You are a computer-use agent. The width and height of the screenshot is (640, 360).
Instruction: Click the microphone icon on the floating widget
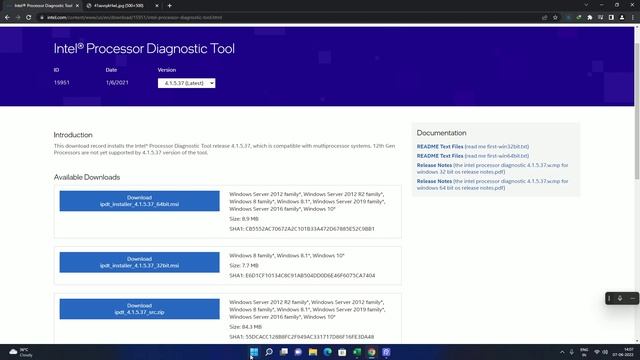point(620,298)
